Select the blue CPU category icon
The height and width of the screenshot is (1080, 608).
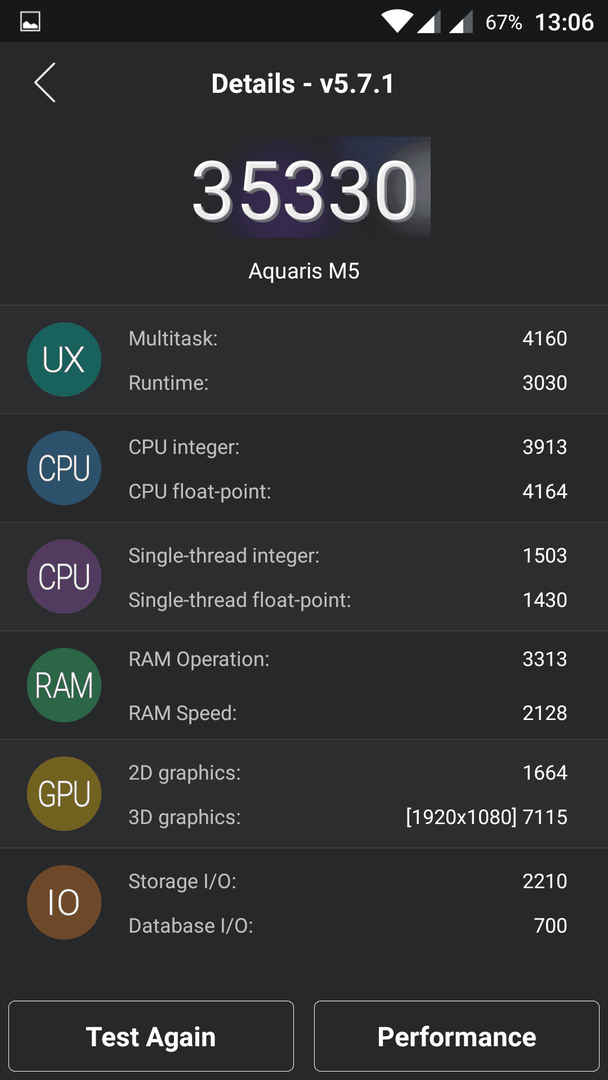tap(64, 468)
